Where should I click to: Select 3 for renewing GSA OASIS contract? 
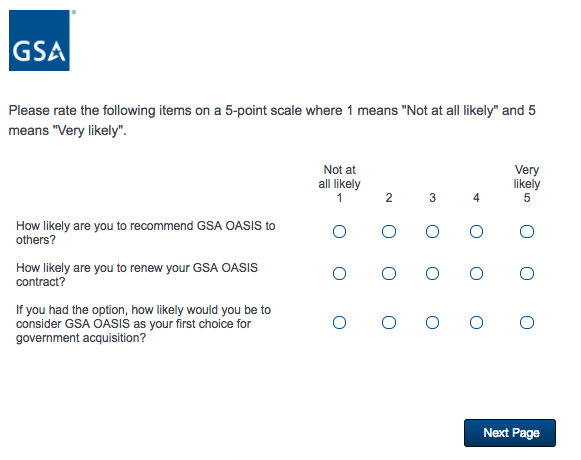click(x=432, y=274)
